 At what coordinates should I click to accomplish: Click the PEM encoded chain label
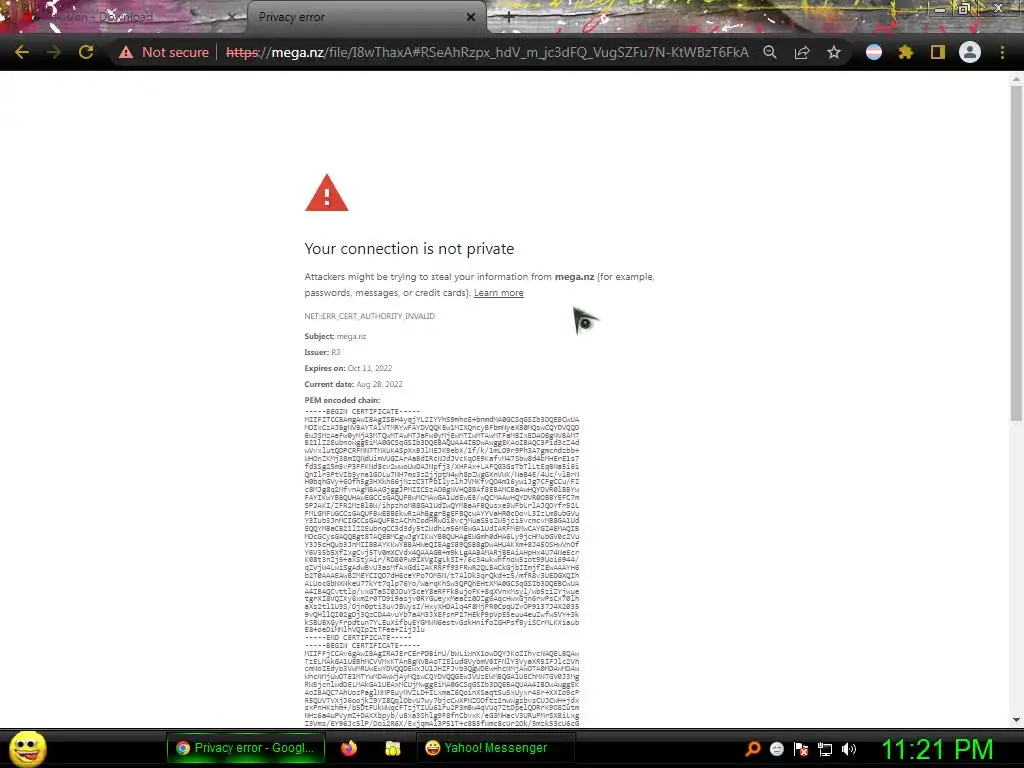tap(342, 400)
